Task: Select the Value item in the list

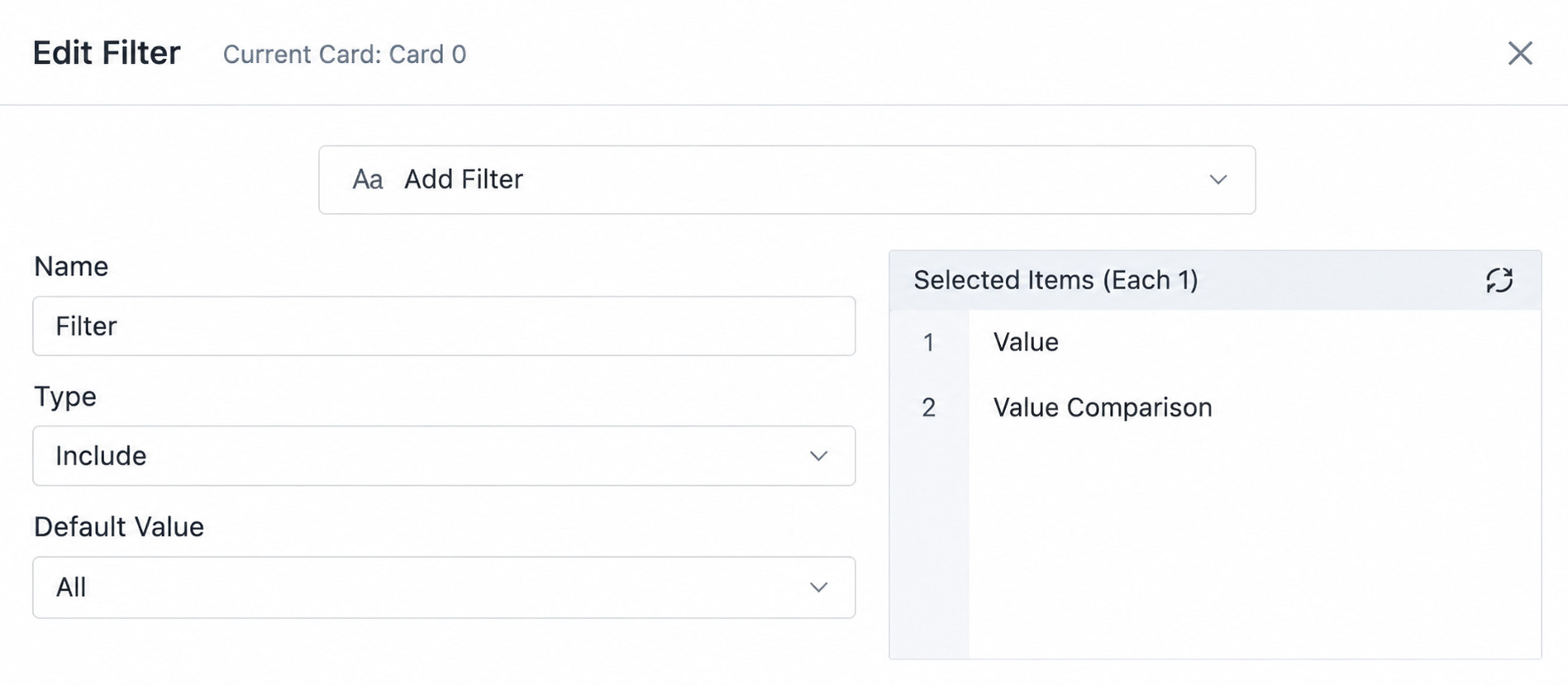Action: [x=1026, y=342]
